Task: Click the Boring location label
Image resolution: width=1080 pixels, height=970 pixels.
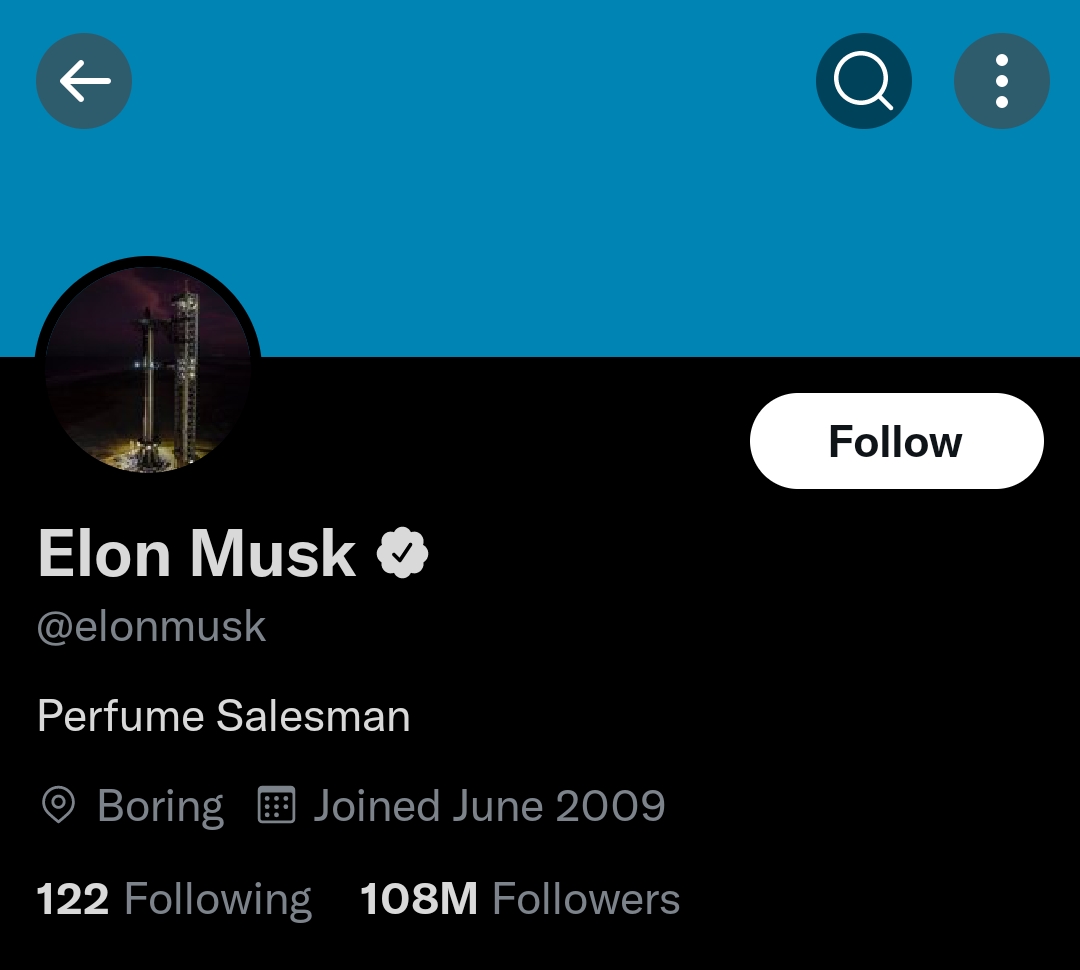Action: click(159, 805)
